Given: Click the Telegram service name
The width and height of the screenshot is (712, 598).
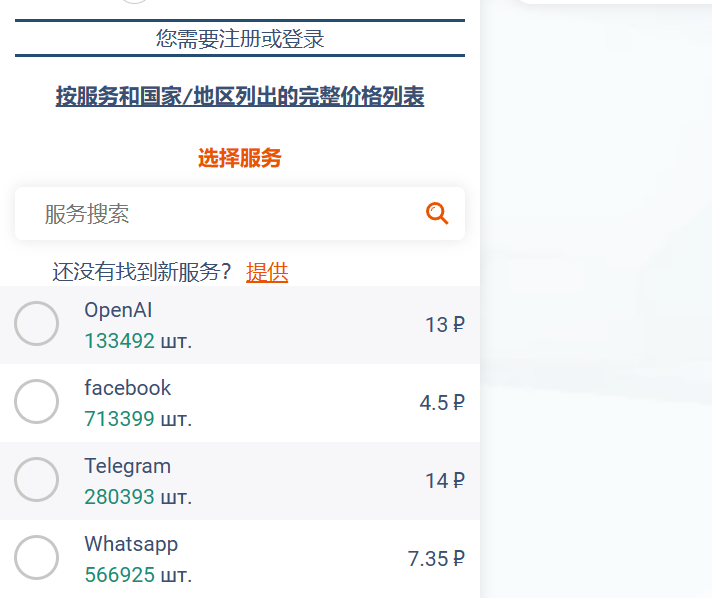Looking at the screenshot, I should 128,466.
